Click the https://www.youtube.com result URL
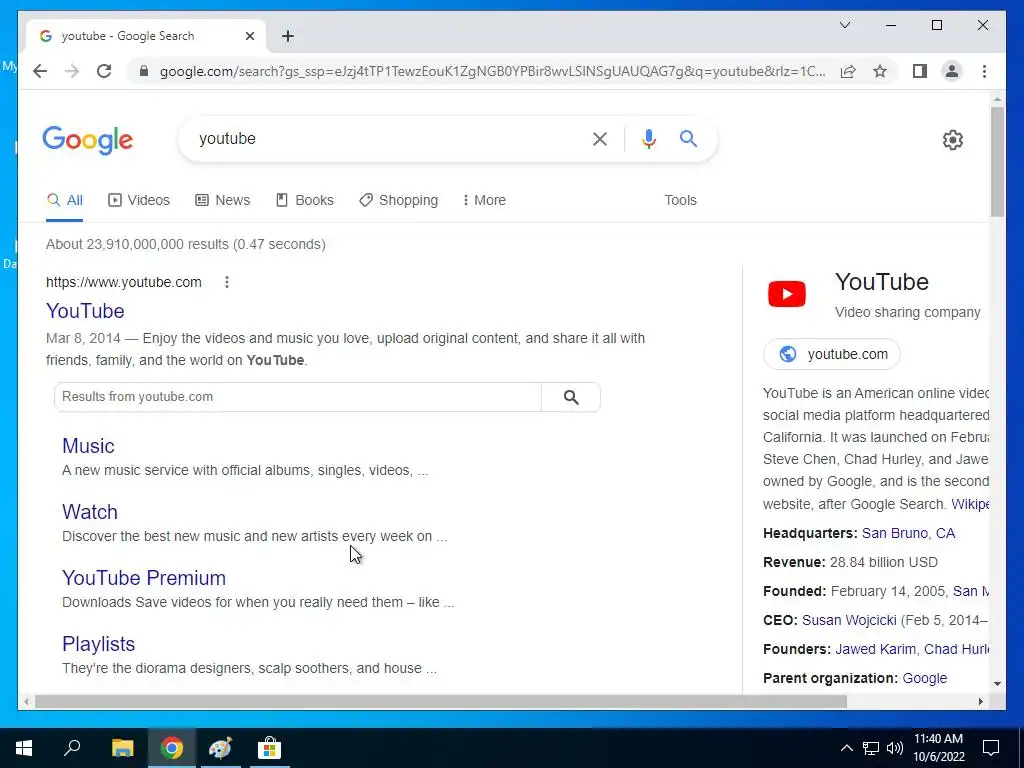This screenshot has width=1024, height=768. [x=123, y=282]
